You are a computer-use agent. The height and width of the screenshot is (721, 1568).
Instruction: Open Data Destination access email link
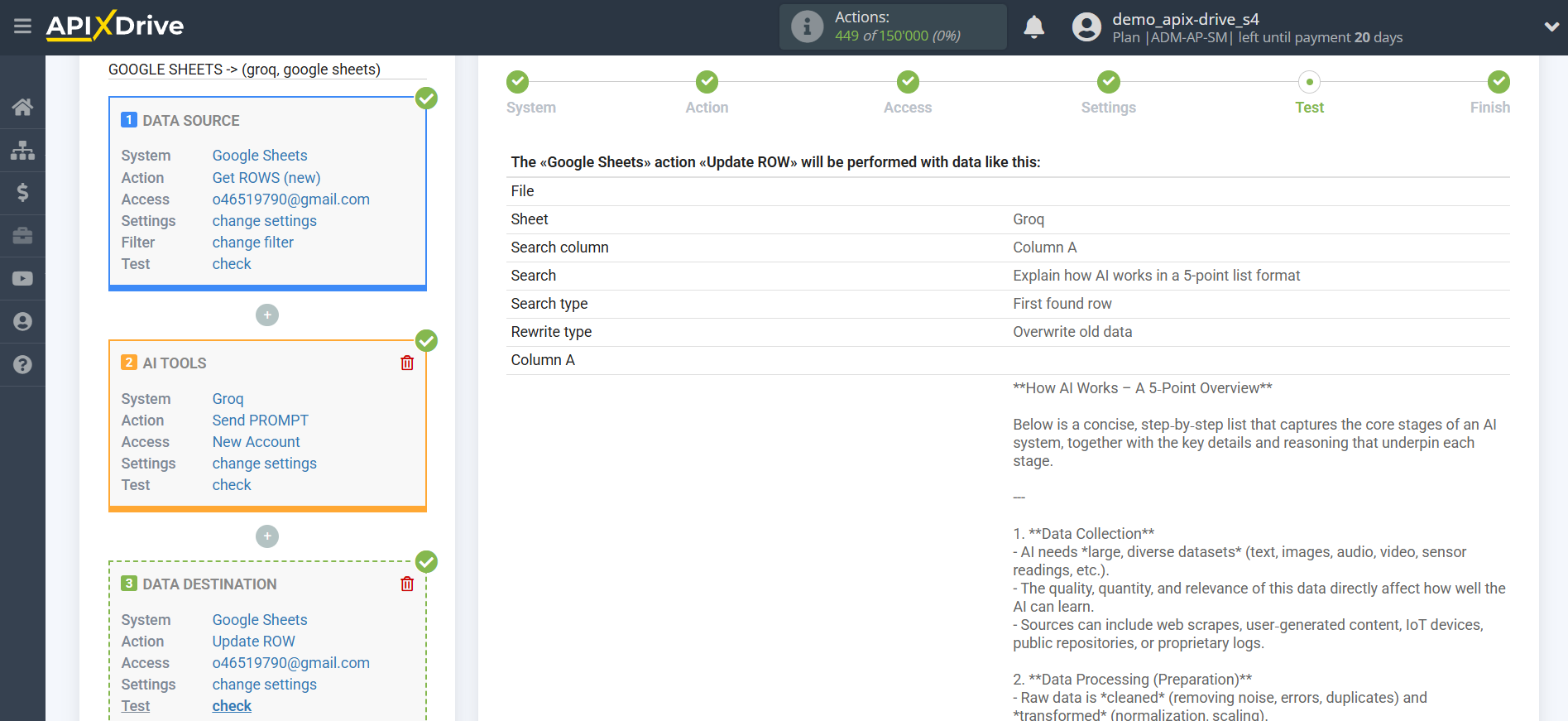291,663
